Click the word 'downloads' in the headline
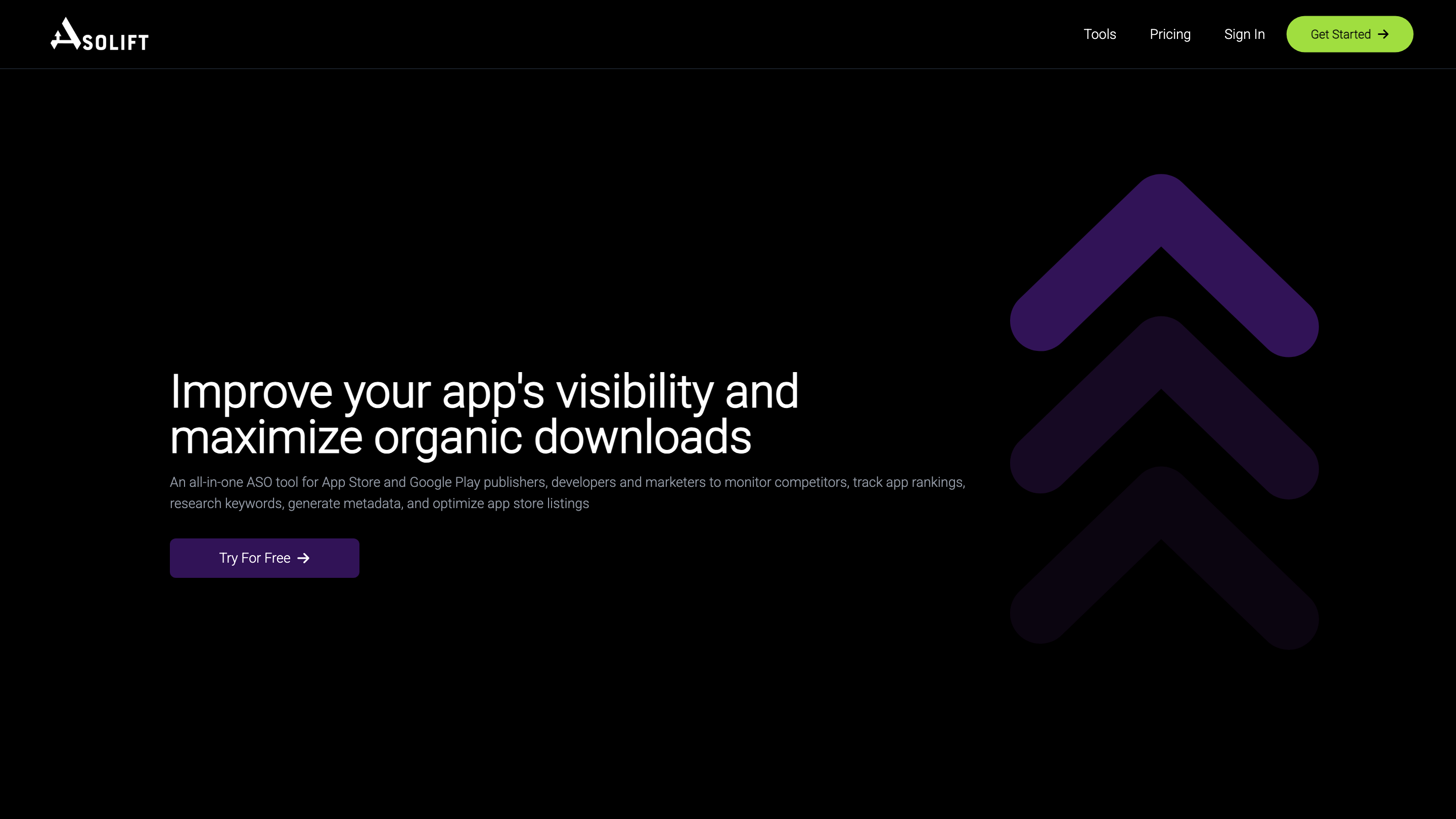This screenshot has width=1456, height=819. tap(642, 437)
